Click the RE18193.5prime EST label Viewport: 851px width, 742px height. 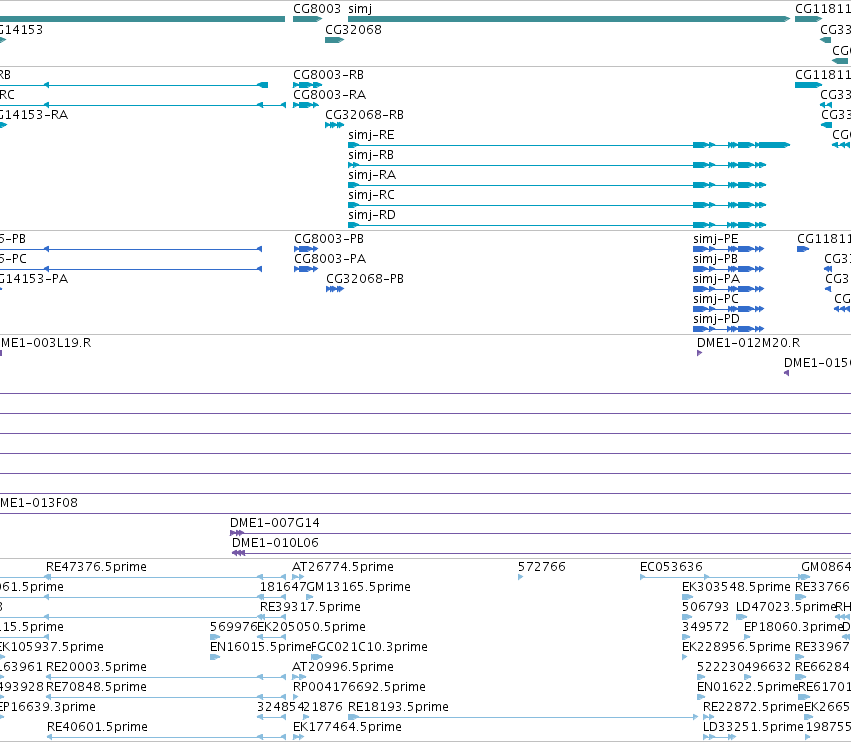coord(398,707)
